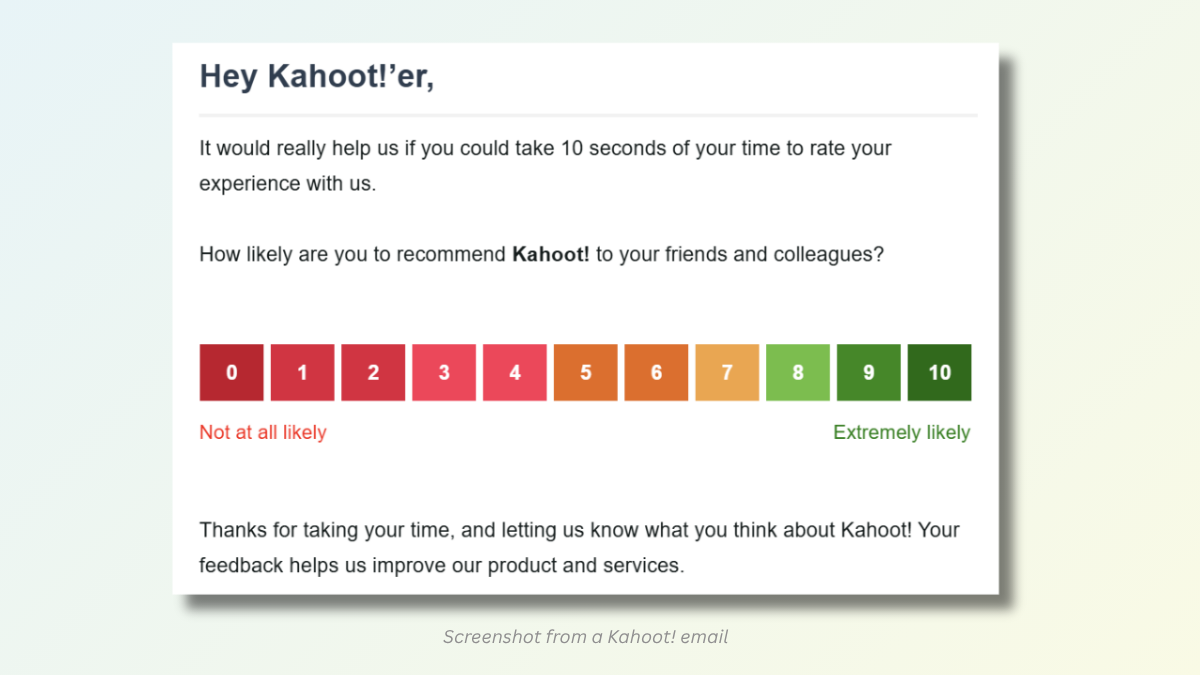Screen dimensions: 1200x675
Task: Click the "Hey Kahoot!'er," heading
Action: coord(317,77)
